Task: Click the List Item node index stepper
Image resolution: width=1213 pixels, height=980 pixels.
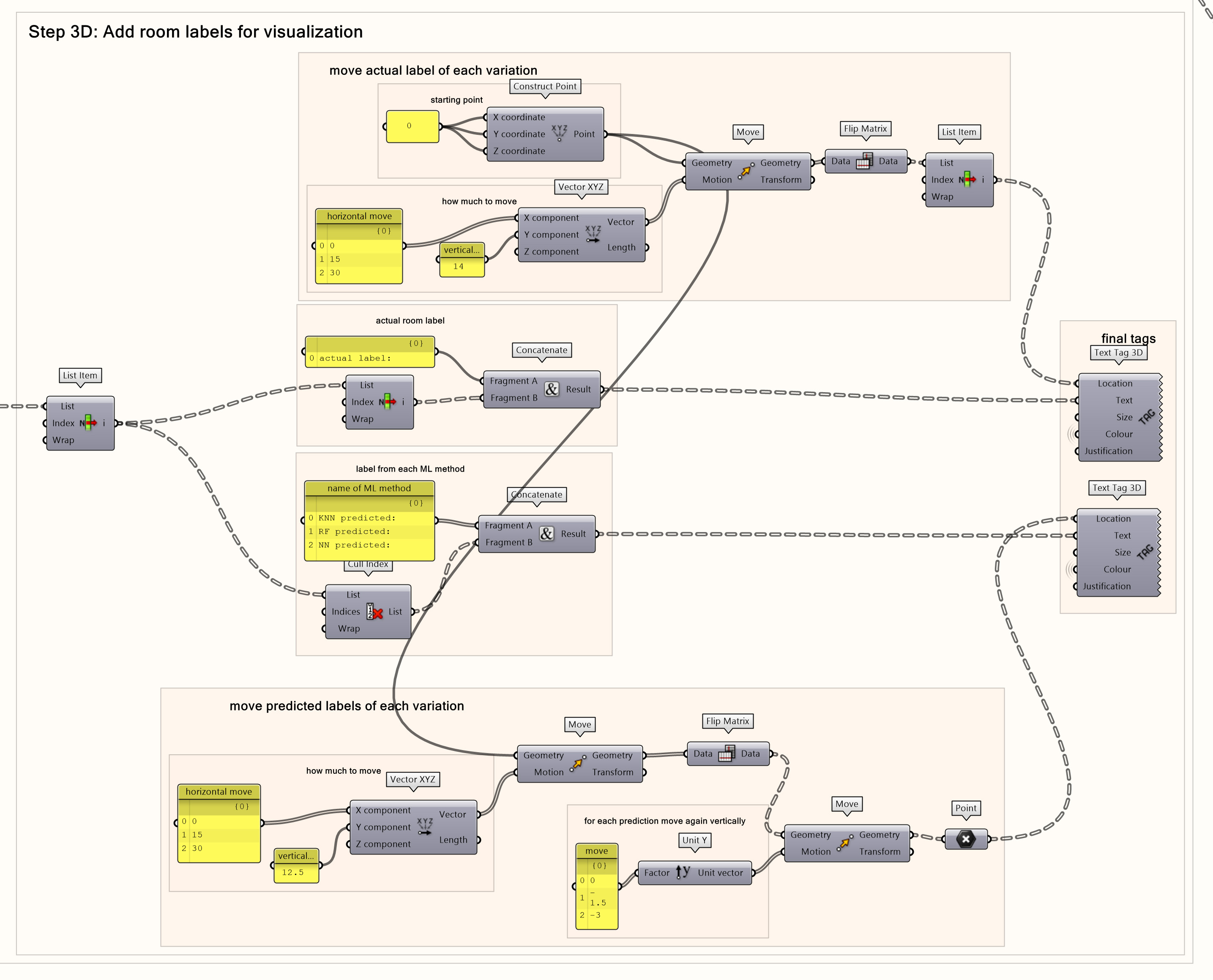Action: click(x=95, y=423)
